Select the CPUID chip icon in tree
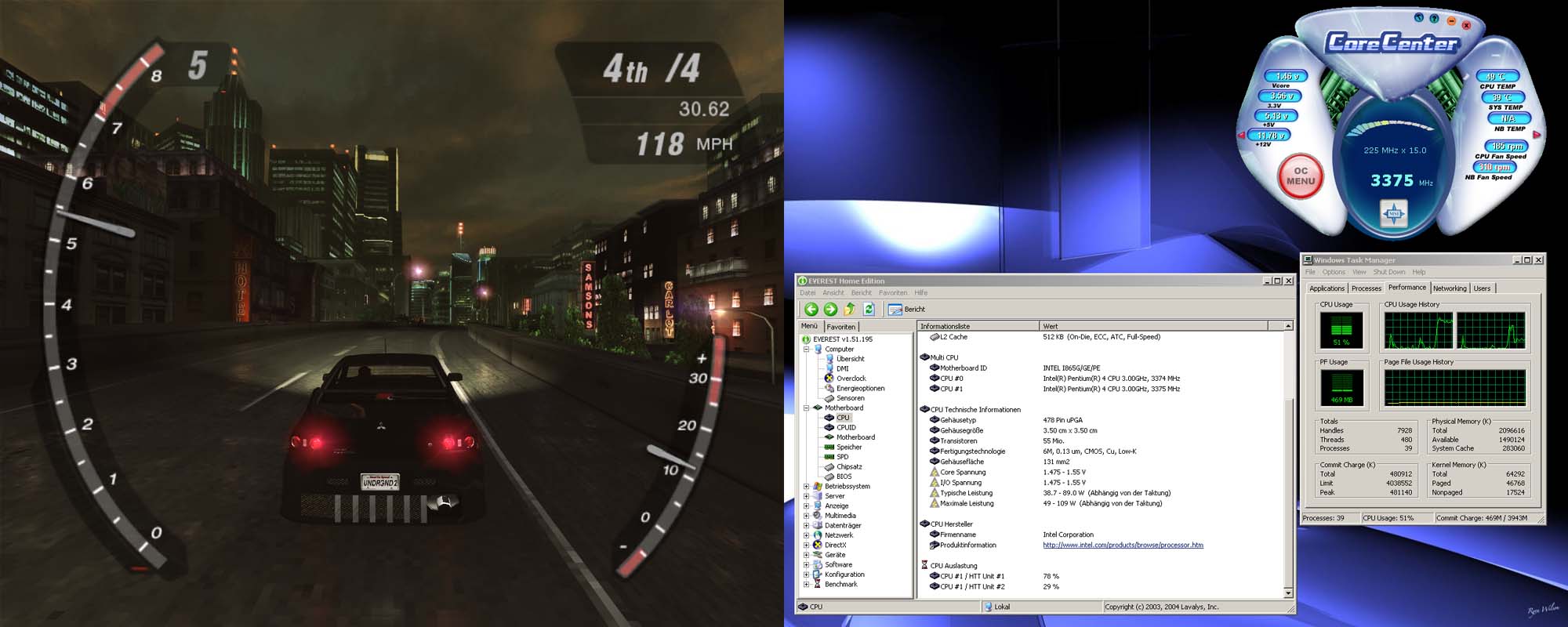 [829, 427]
